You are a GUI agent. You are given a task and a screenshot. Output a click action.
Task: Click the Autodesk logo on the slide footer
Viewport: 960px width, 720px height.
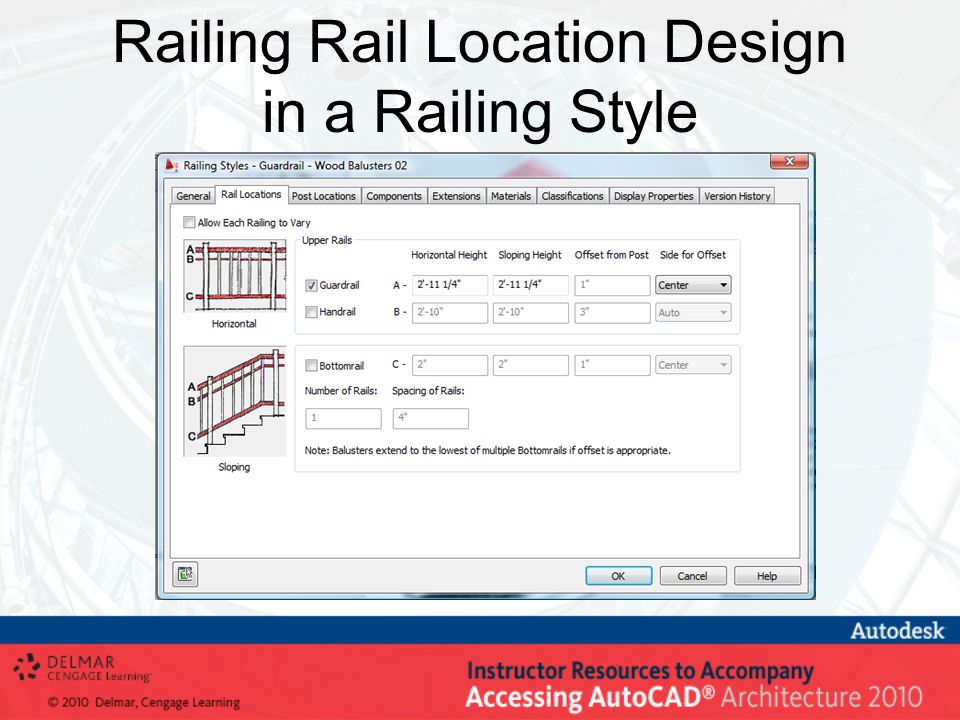[898, 631]
